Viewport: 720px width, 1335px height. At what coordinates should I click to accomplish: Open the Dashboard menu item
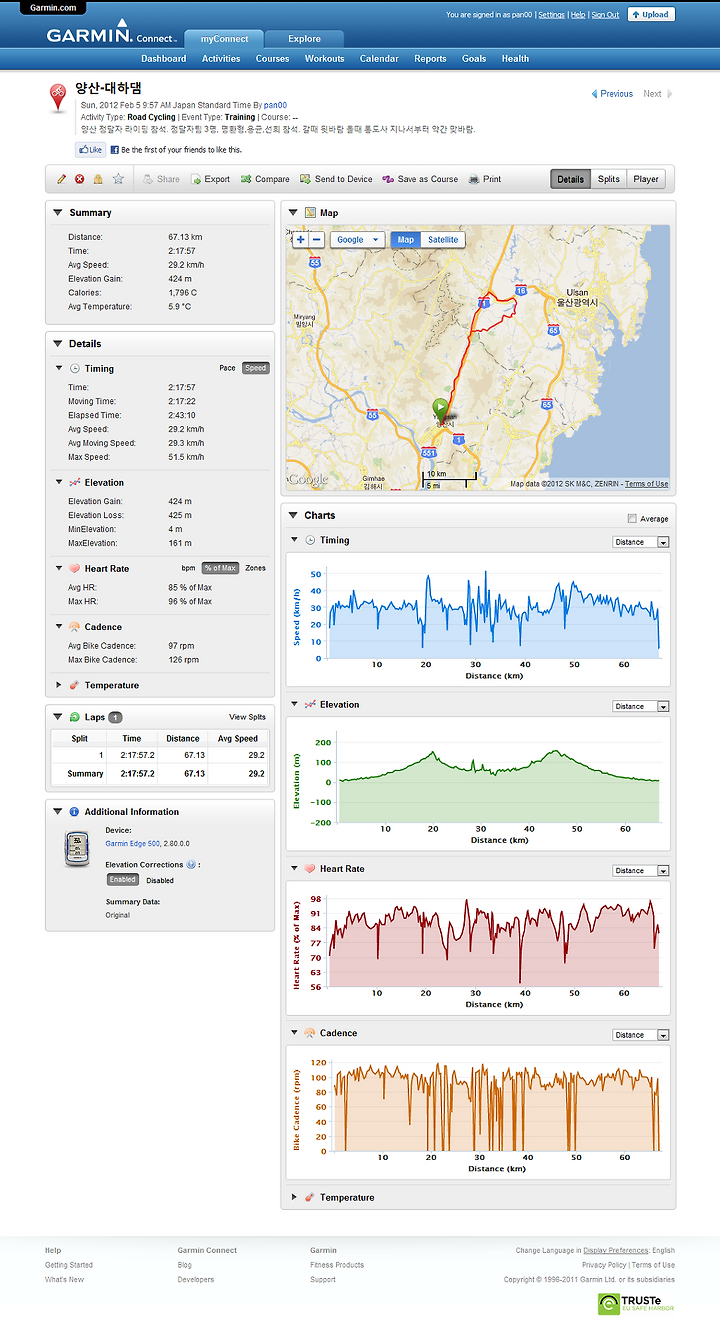coord(163,59)
